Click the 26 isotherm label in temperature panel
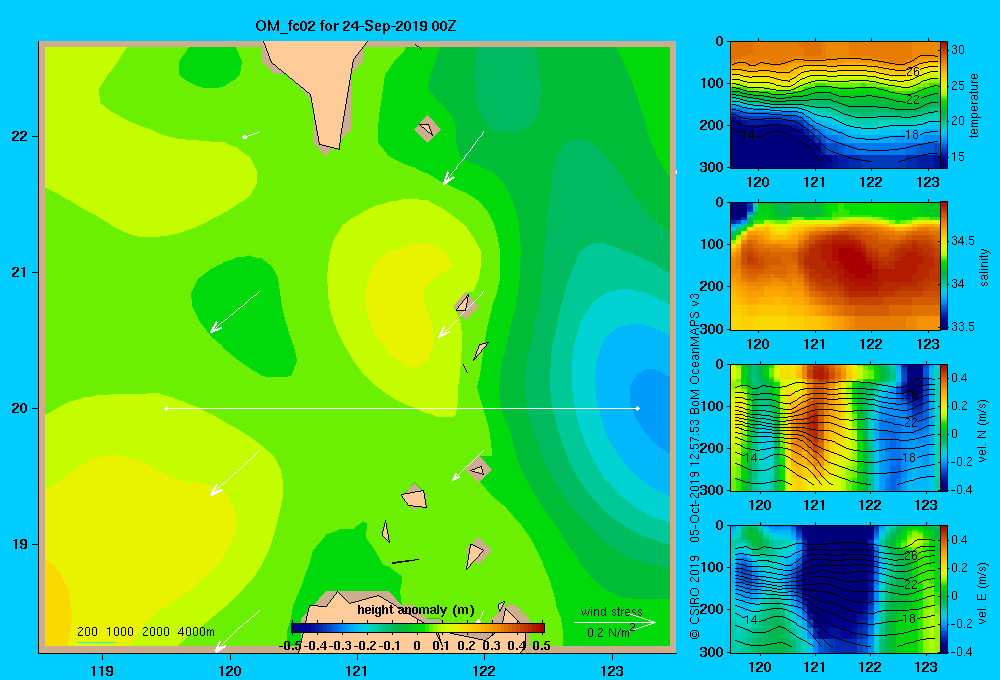The image size is (1000, 680). click(x=913, y=71)
